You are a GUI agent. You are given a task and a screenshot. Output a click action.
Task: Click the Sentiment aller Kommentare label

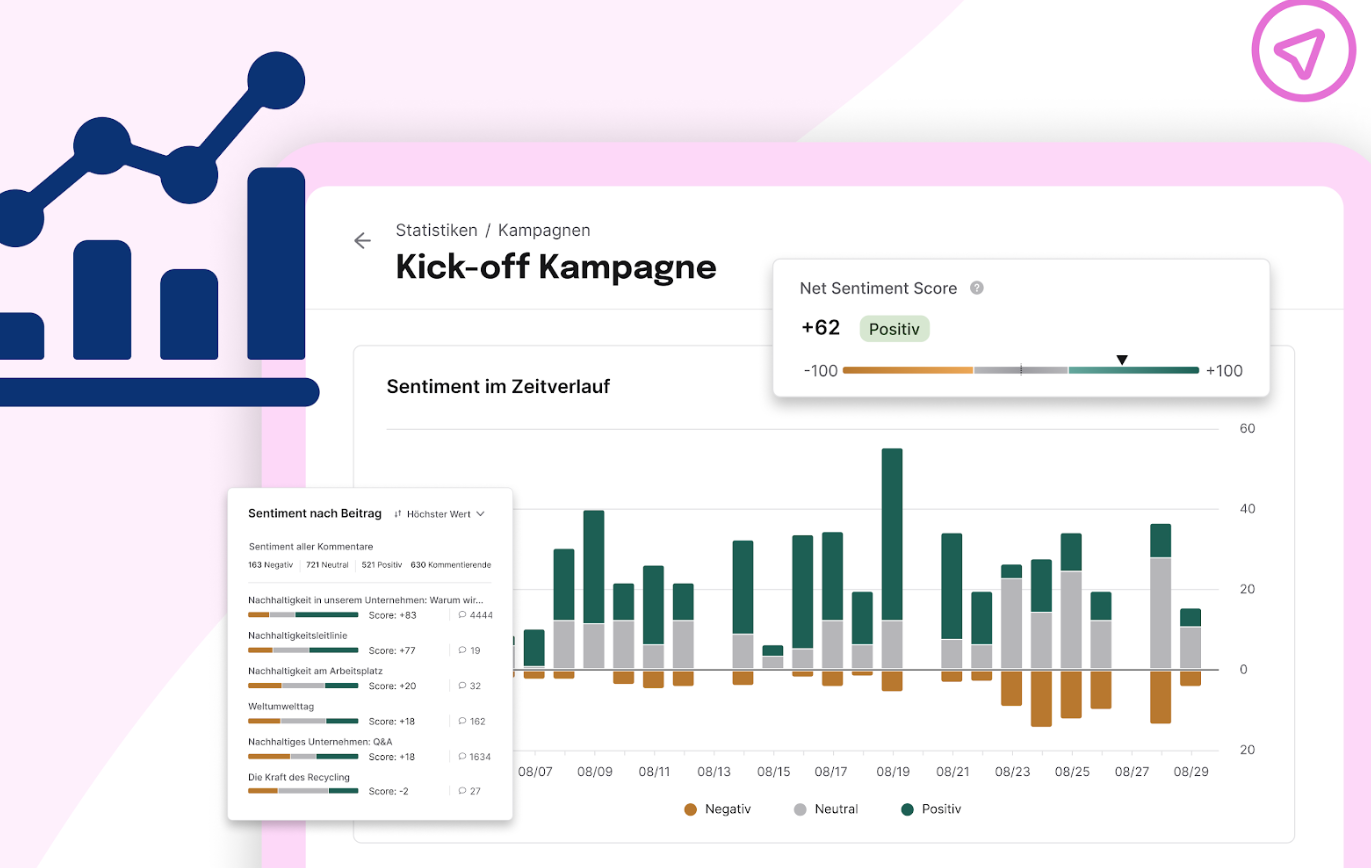coord(311,547)
